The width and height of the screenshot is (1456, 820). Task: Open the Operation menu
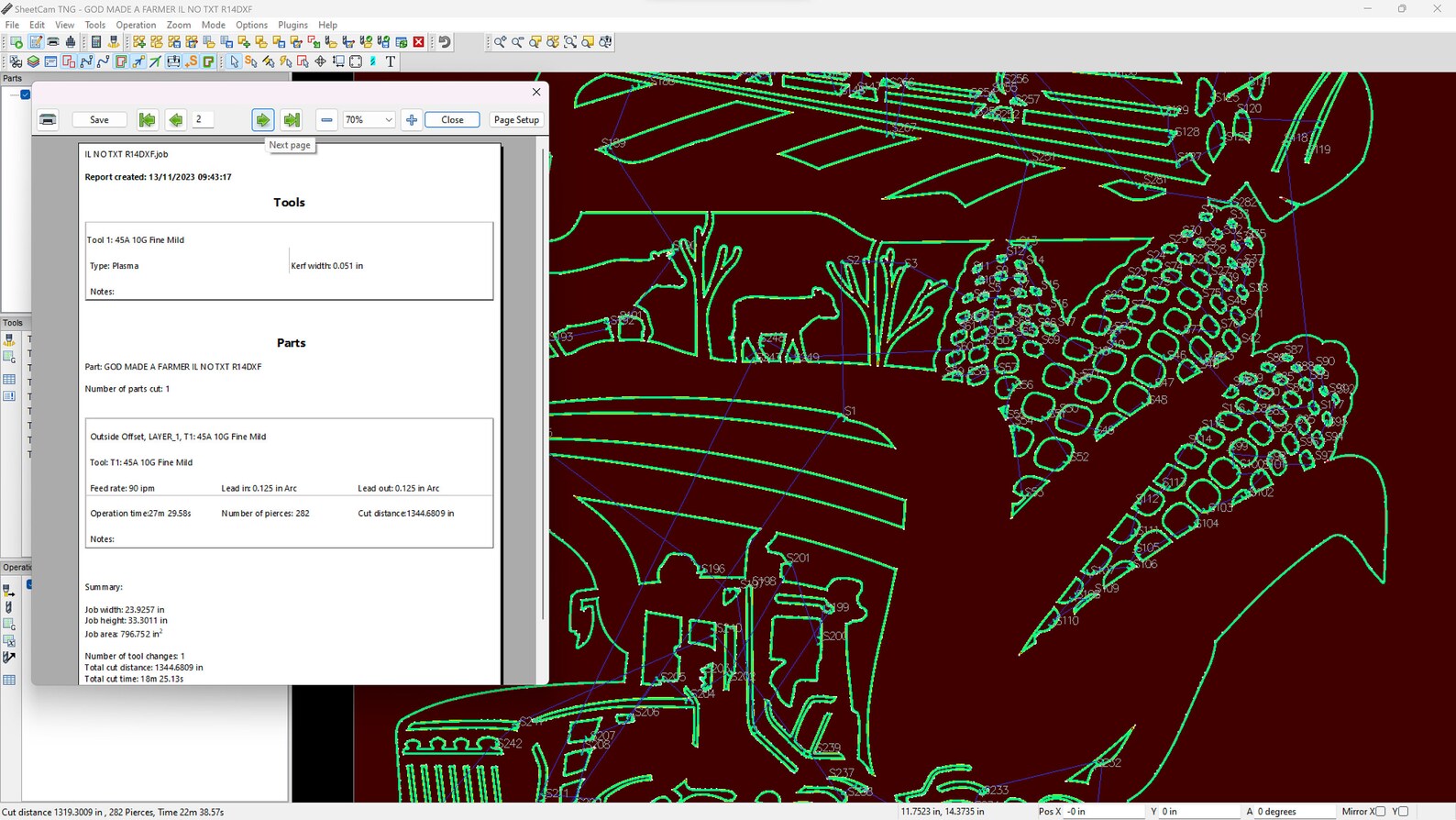(x=136, y=25)
